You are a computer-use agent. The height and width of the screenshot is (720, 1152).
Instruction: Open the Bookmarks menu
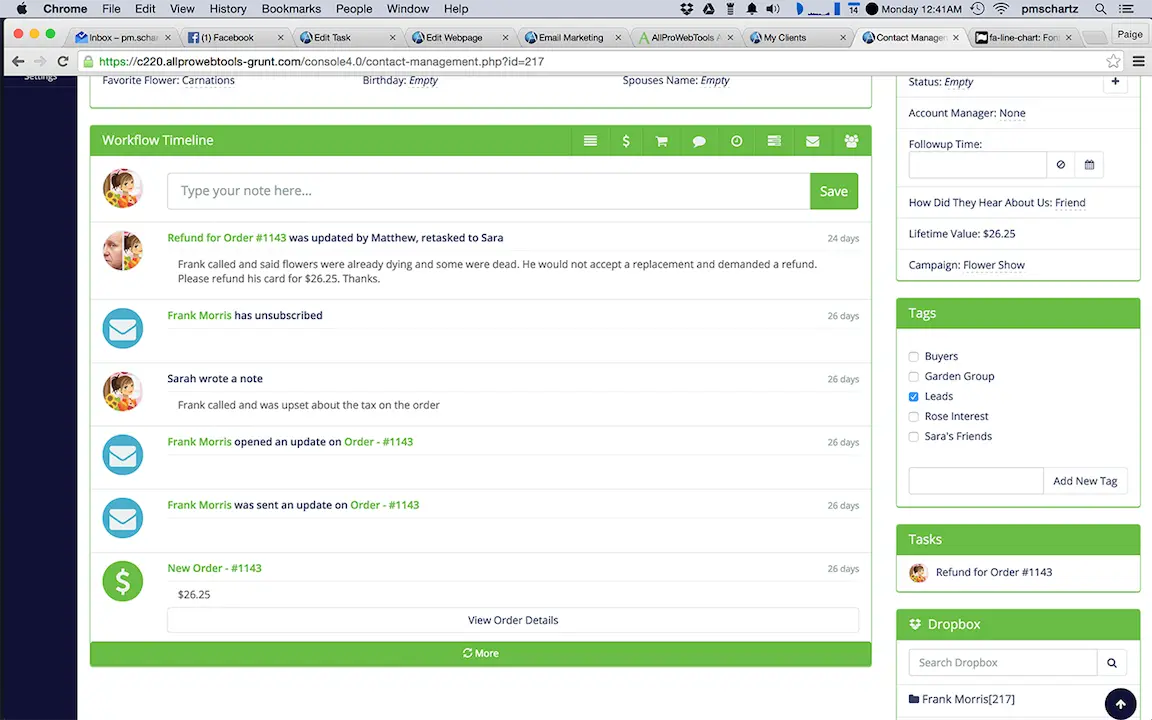[x=290, y=8]
